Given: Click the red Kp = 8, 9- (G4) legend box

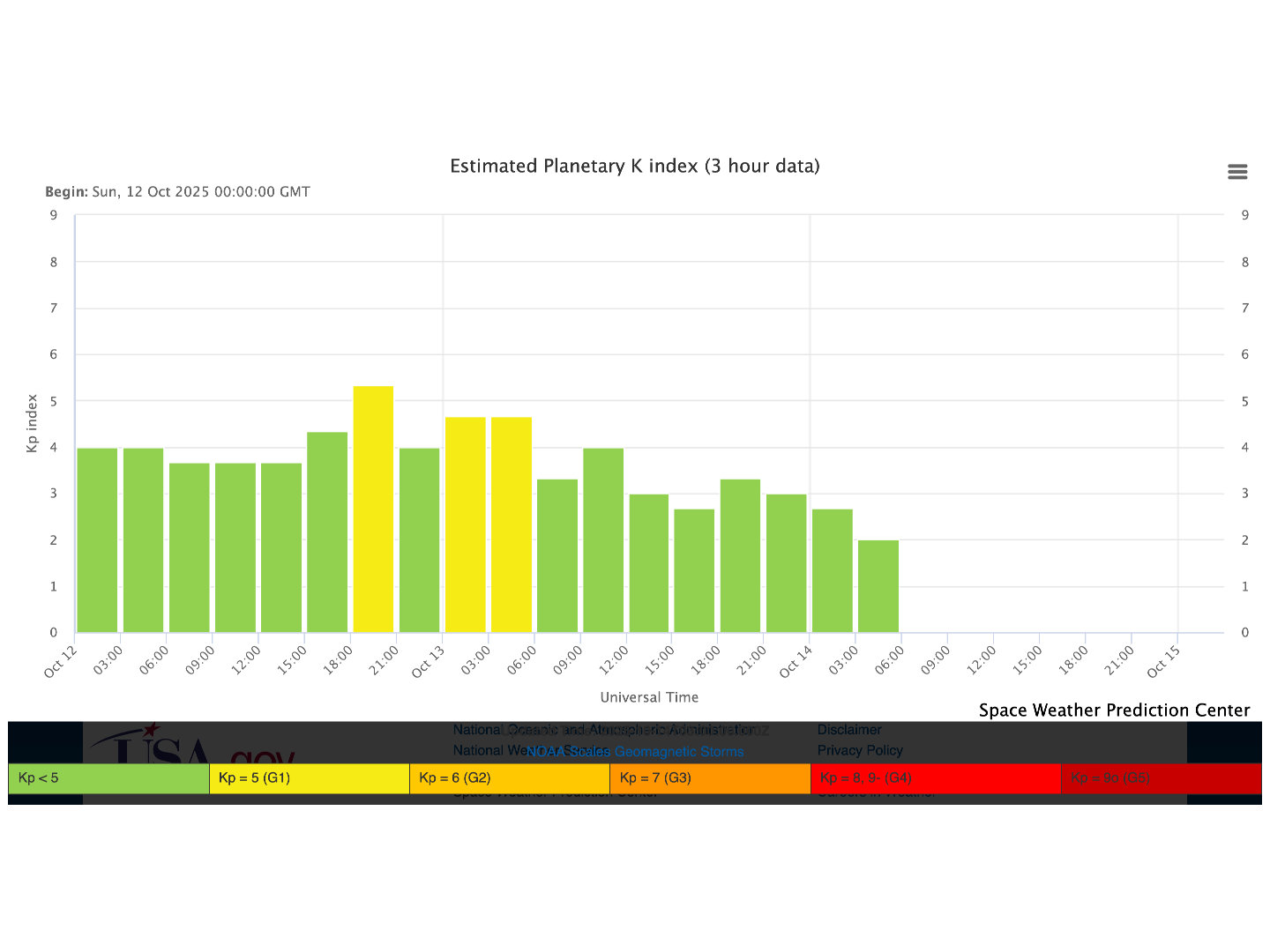Looking at the screenshot, I should (x=935, y=778).
